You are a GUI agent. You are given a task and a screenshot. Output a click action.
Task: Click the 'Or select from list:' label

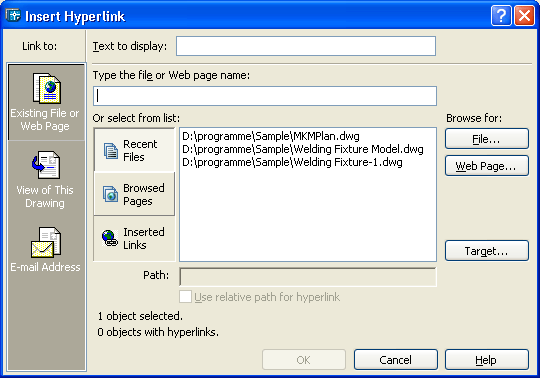point(136,118)
